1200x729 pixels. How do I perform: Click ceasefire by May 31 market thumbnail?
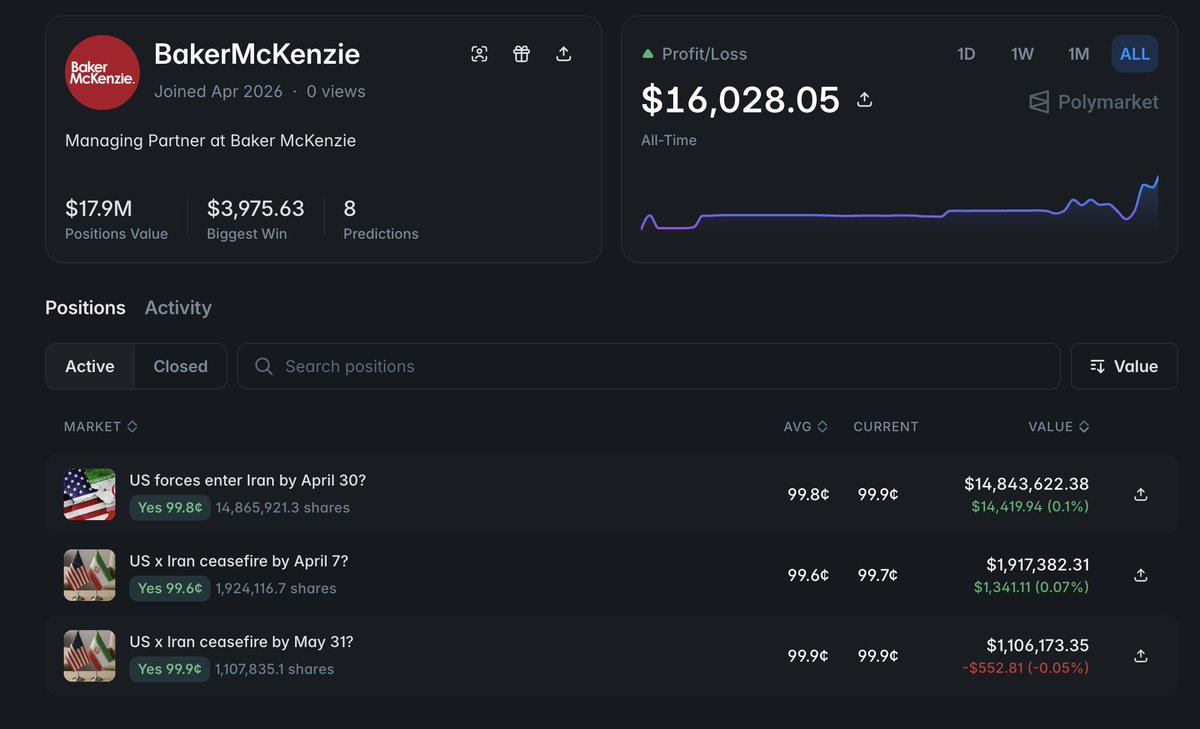[90, 656]
